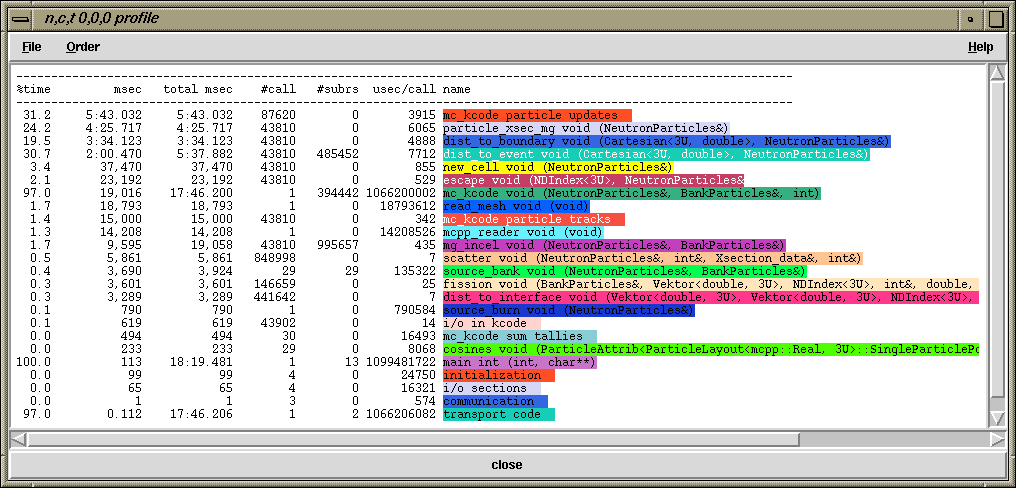
Task: Click the close button at bottom
Action: (507, 465)
